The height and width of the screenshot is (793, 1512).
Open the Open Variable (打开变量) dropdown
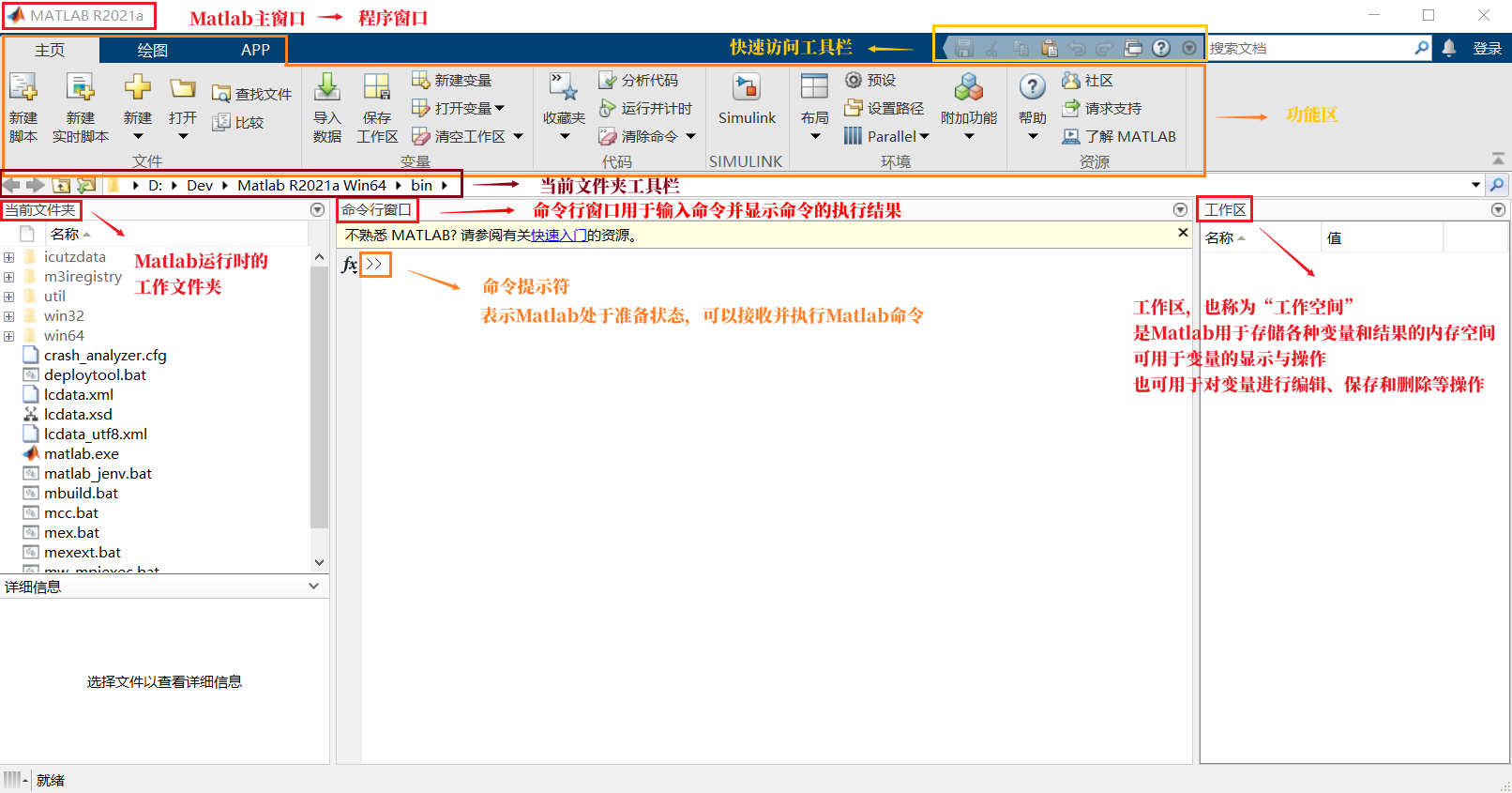tap(500, 109)
